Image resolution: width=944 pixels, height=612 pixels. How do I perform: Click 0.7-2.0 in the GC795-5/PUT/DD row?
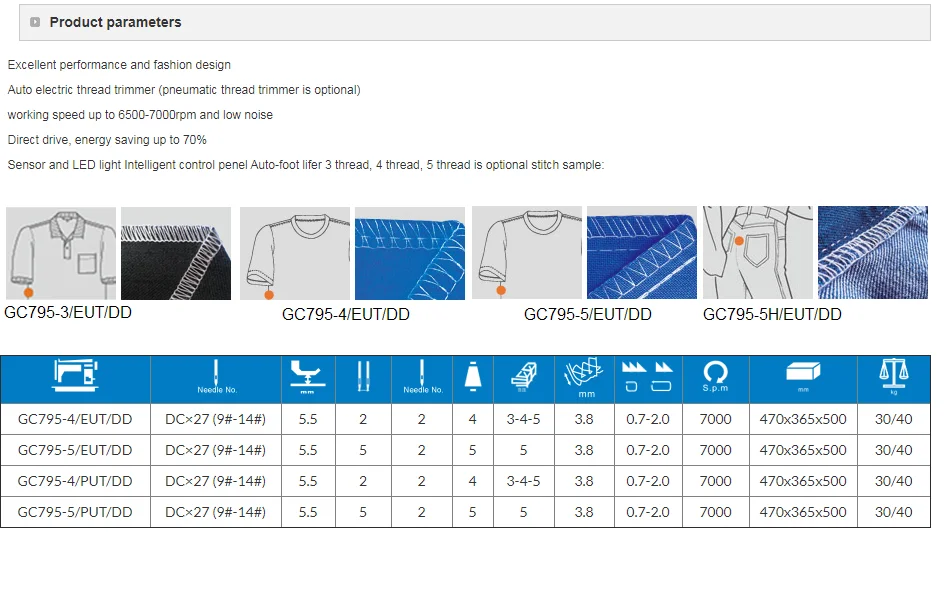(x=648, y=512)
